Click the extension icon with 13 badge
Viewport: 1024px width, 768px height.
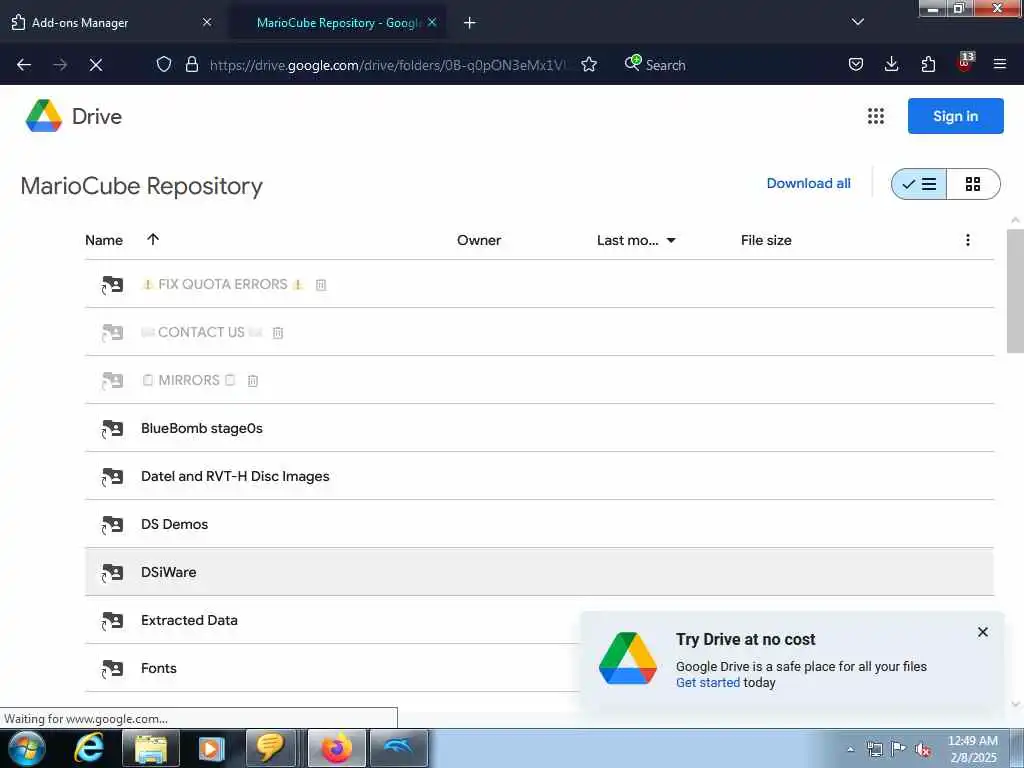(965, 63)
